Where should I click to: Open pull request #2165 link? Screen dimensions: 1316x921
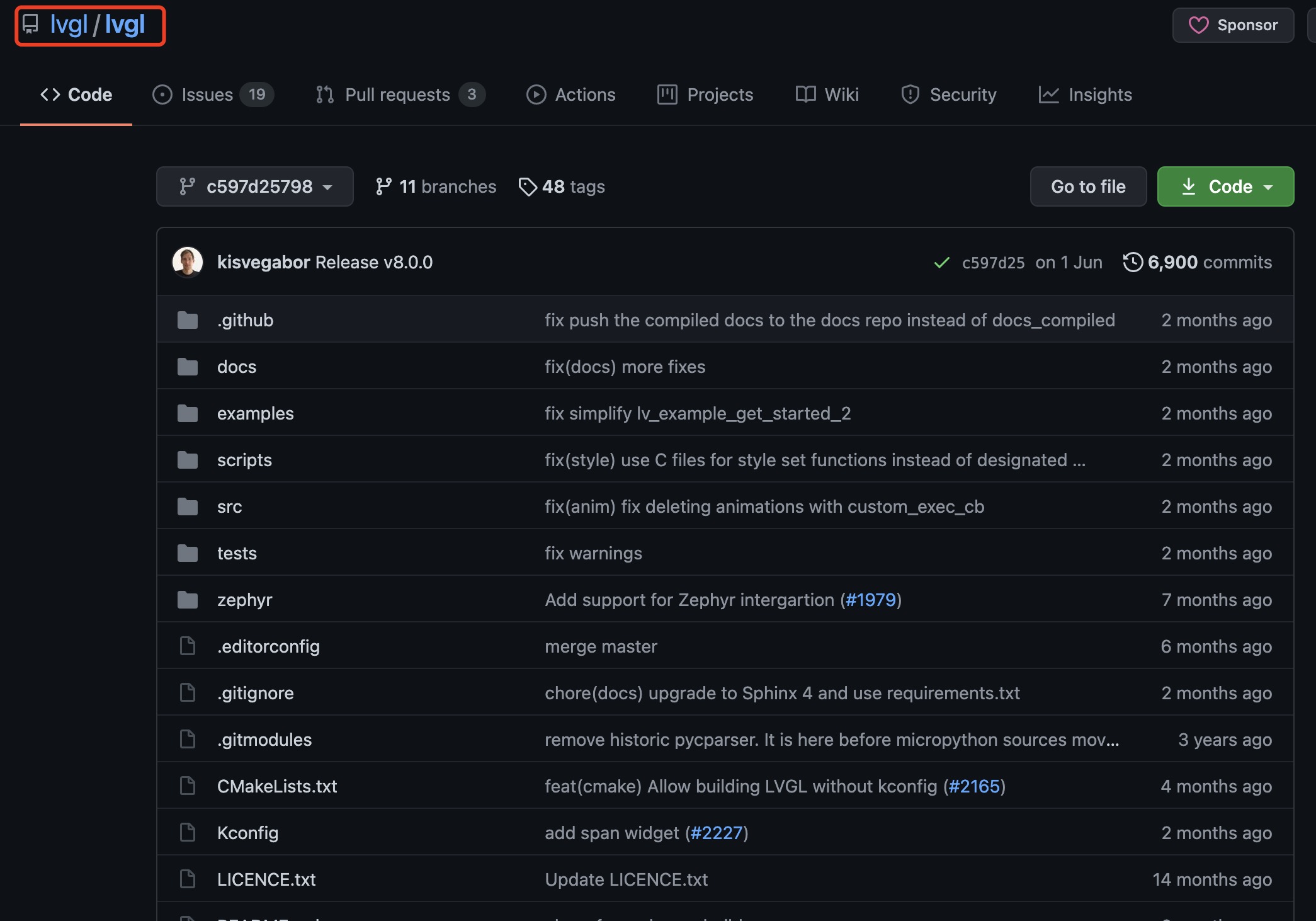974,786
